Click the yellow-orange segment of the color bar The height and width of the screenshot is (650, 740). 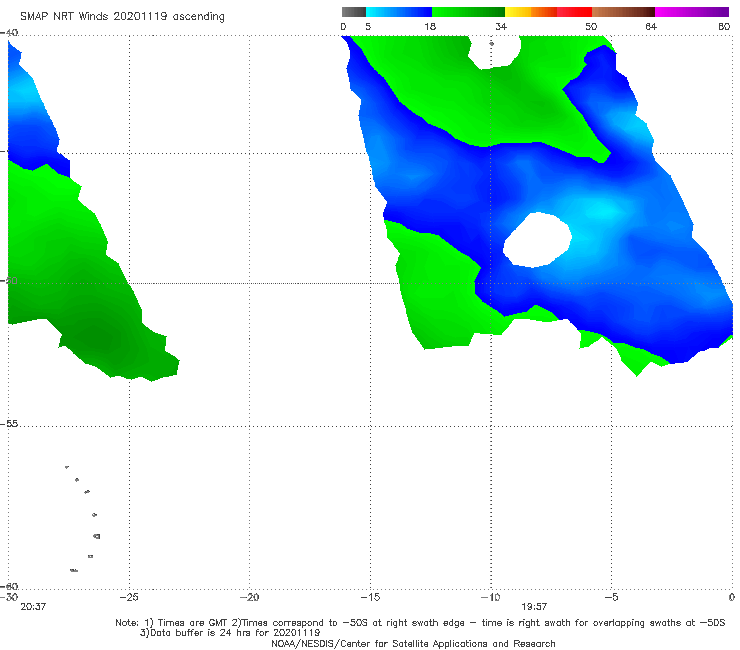click(531, 12)
